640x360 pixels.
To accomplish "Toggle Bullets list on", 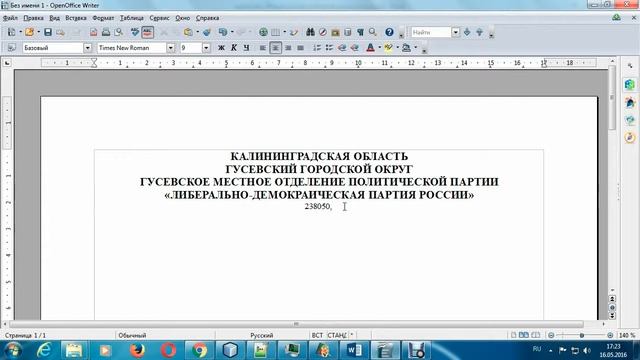I will click(329, 48).
